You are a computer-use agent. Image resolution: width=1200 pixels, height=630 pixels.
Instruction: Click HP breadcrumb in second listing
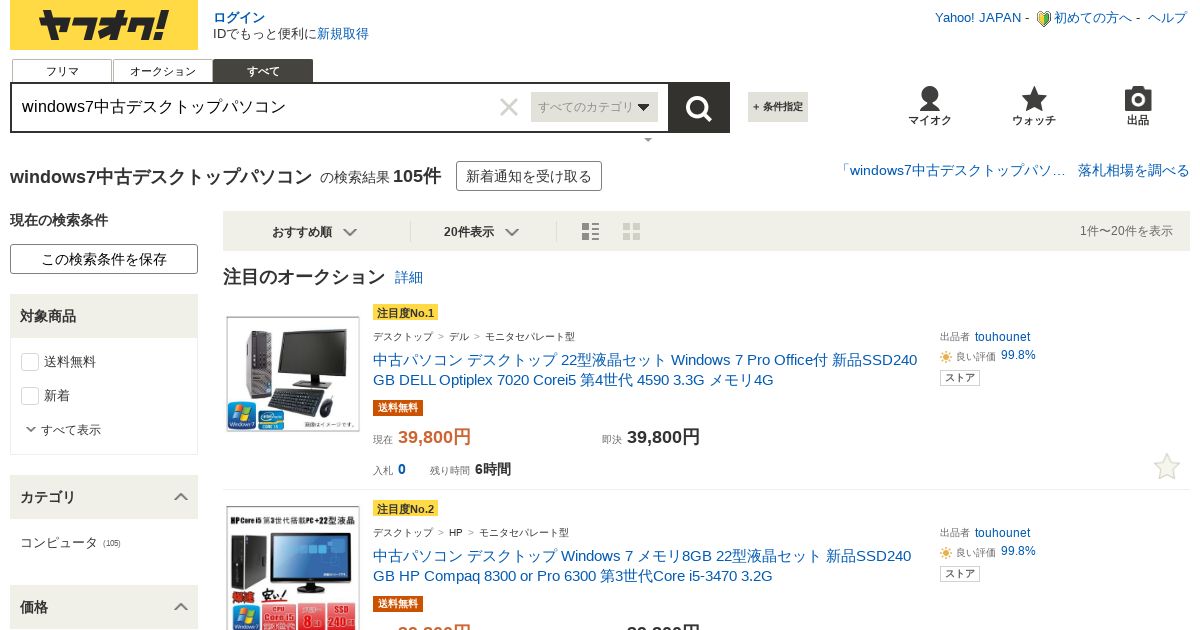pos(456,533)
